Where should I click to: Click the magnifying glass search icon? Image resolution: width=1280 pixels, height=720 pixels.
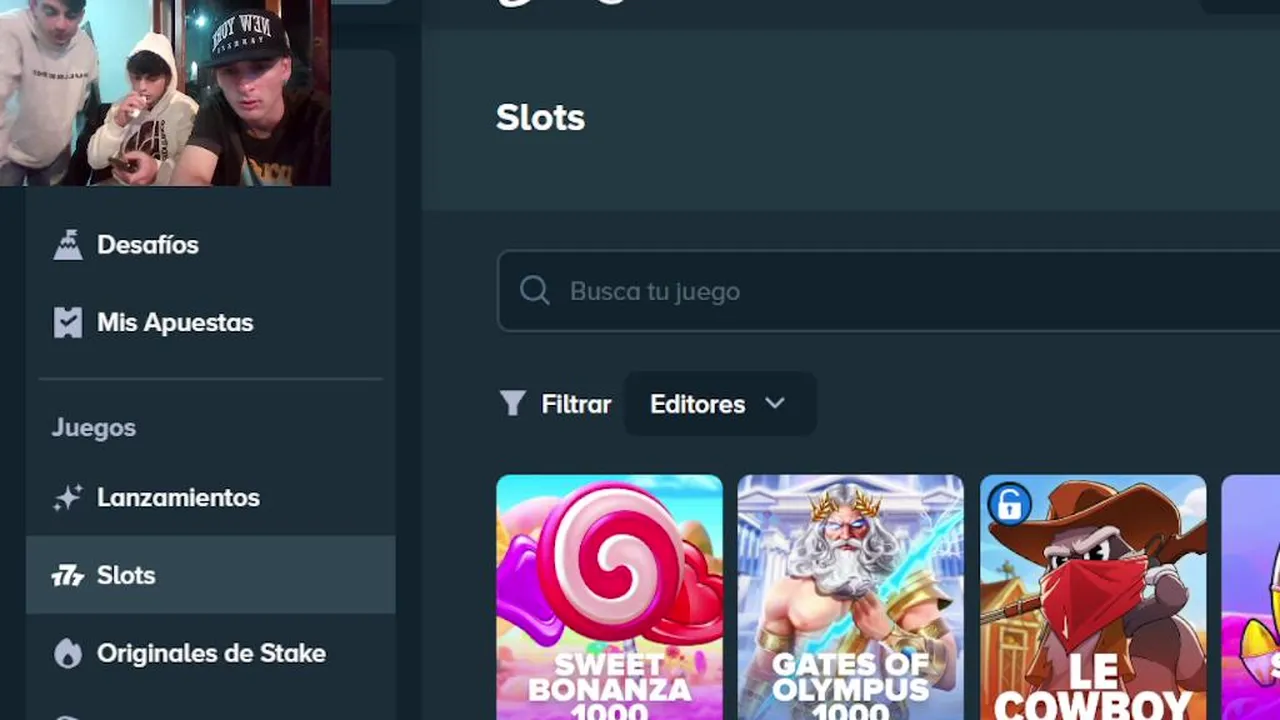click(x=535, y=291)
